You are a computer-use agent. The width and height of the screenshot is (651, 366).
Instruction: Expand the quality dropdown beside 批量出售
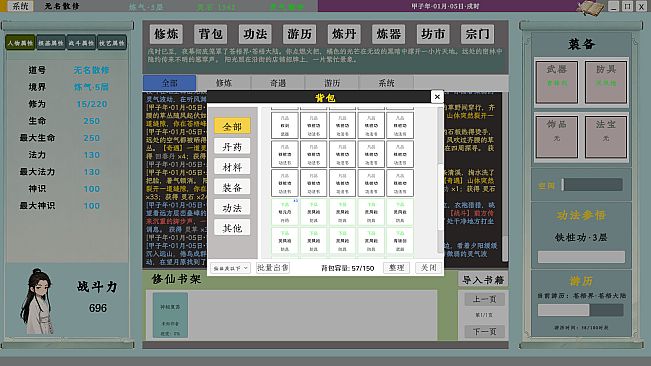click(230, 268)
